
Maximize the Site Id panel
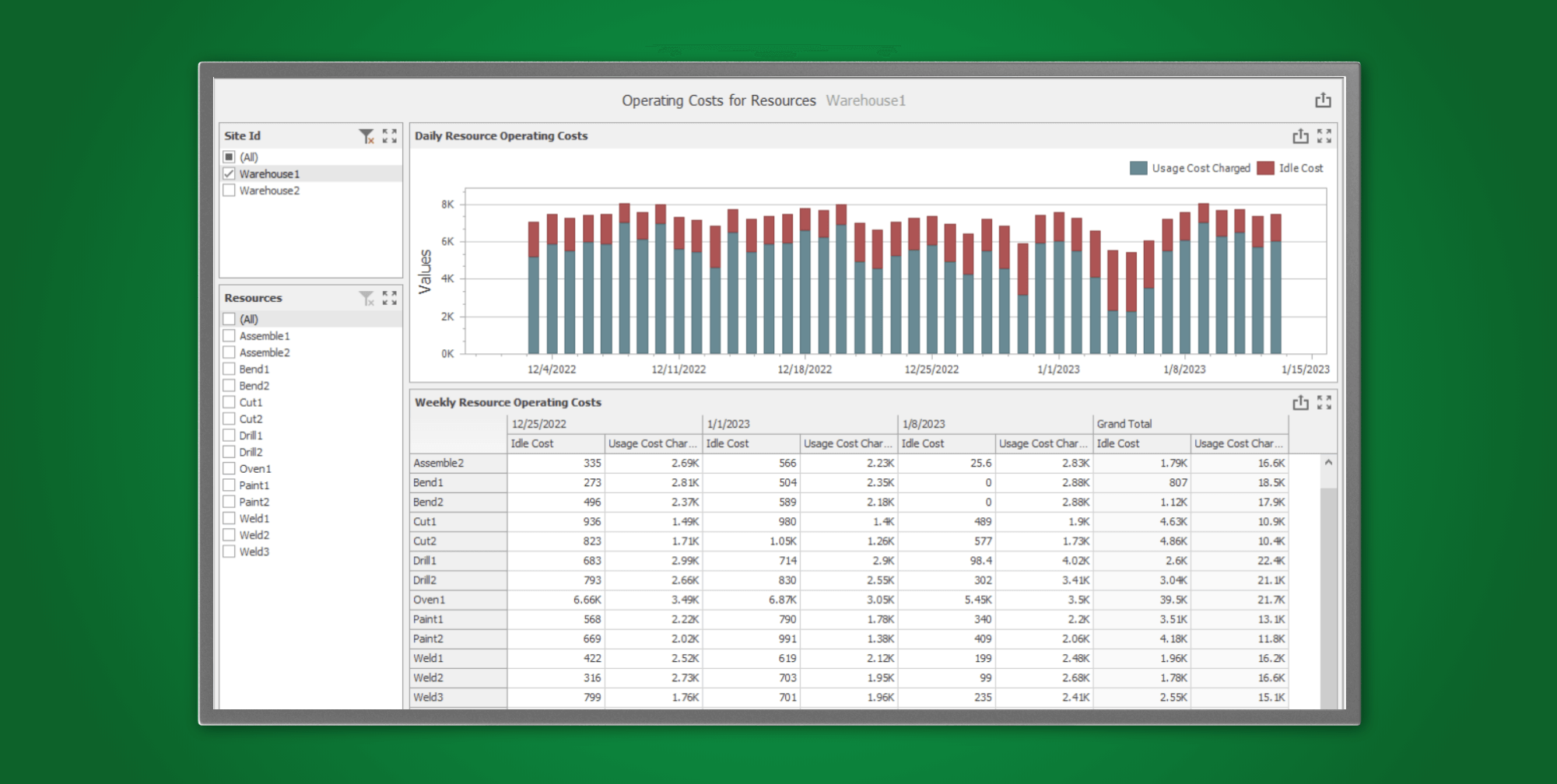(390, 136)
